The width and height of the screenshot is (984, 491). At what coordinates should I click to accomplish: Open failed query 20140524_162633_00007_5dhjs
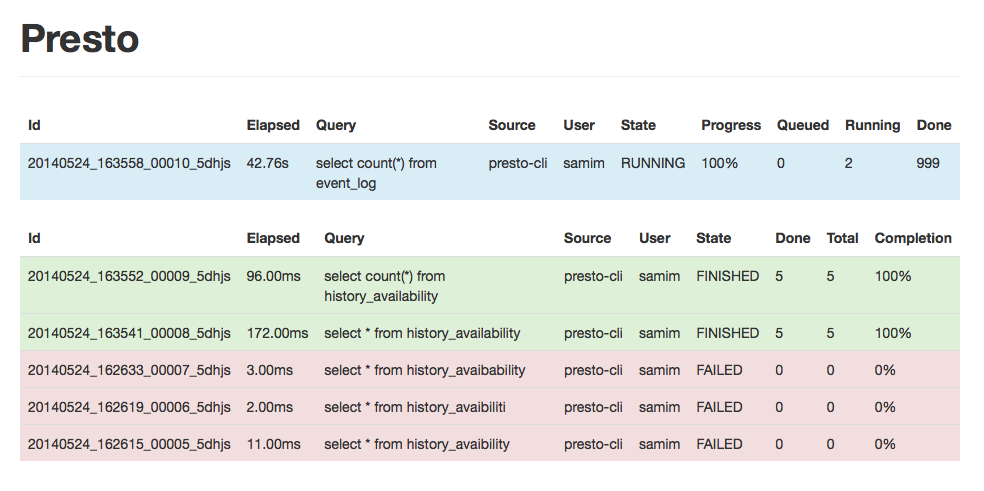[x=129, y=370]
